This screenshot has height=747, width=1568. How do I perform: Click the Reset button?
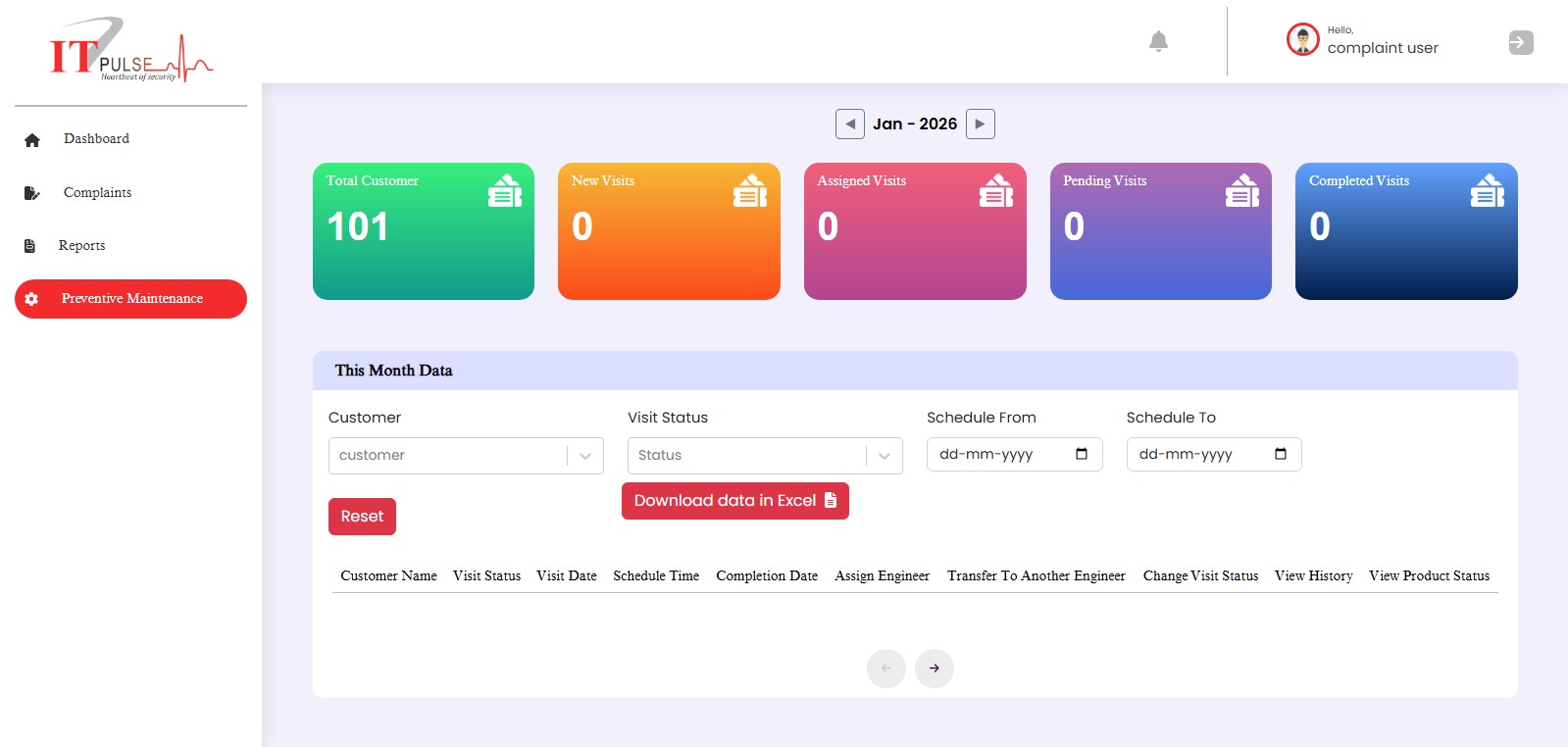pyautogui.click(x=362, y=517)
